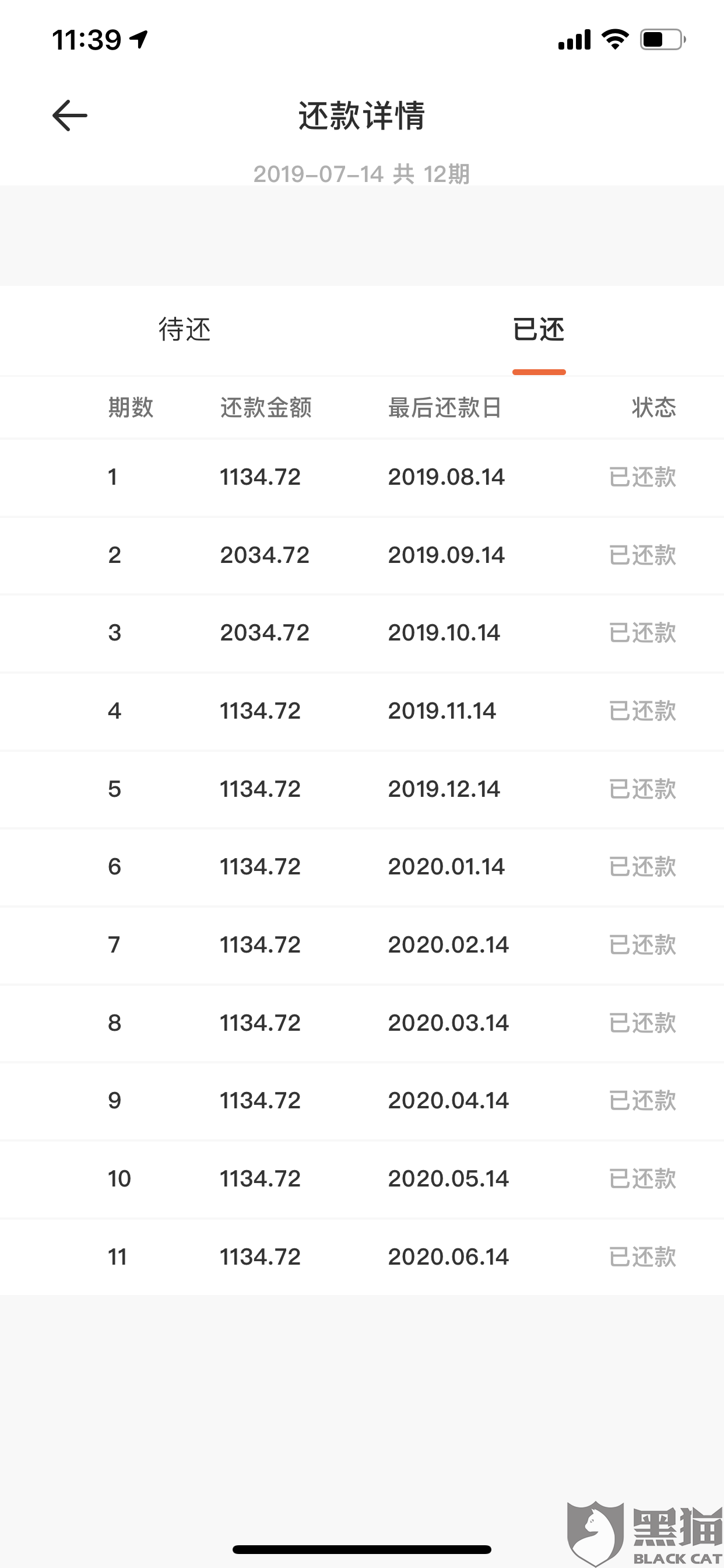
Task: Tap the 已还款 status for period 6
Action: pos(642,867)
